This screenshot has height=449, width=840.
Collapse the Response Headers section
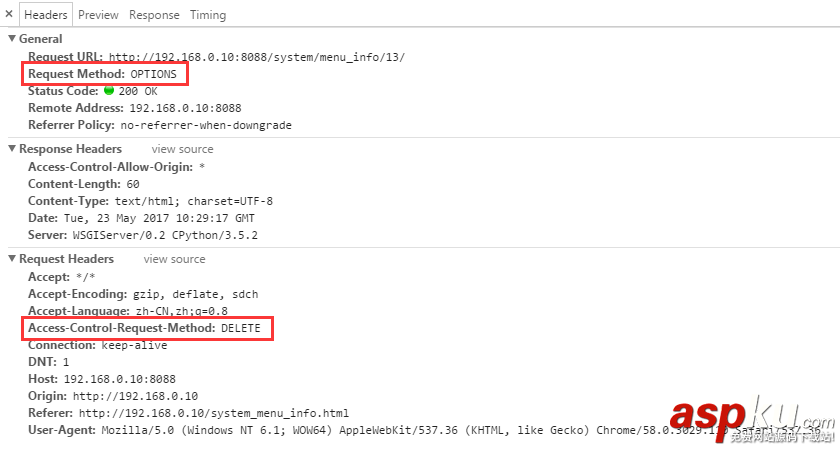(x=11, y=149)
